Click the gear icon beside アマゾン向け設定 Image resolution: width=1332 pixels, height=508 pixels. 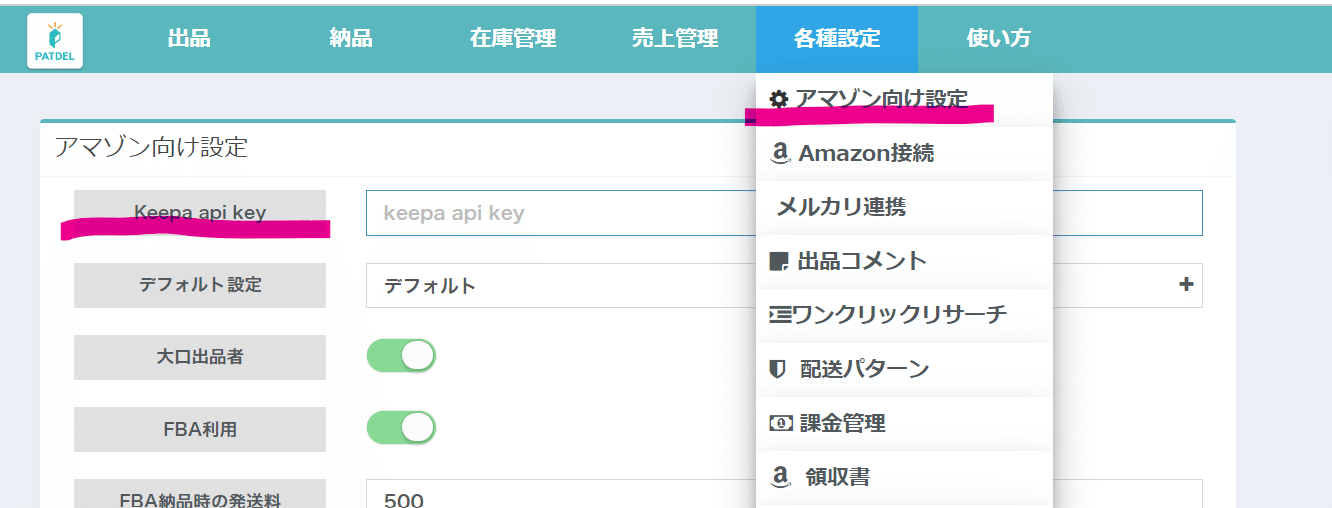click(x=779, y=98)
